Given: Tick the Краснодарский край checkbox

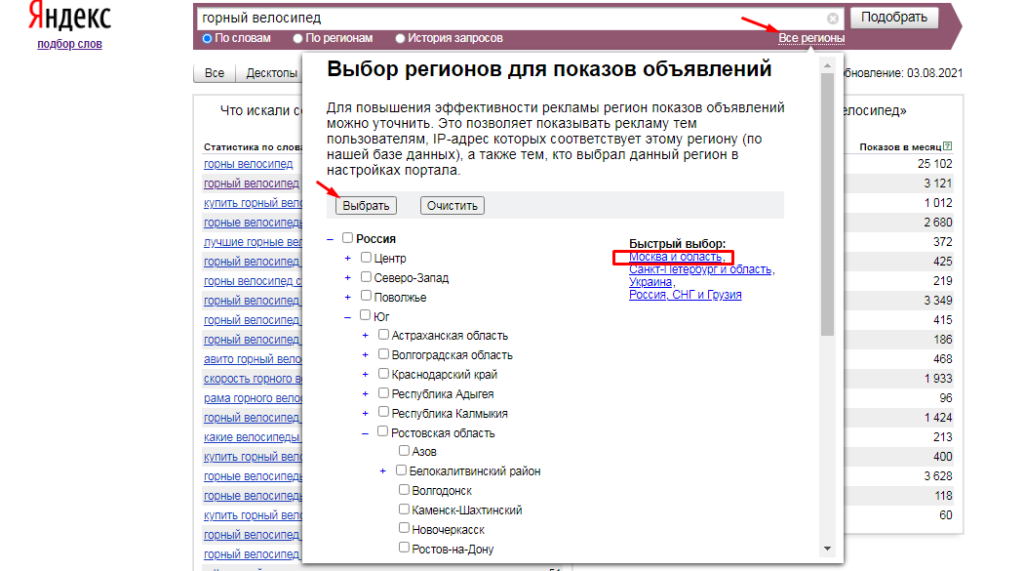Looking at the screenshot, I should tap(383, 374).
